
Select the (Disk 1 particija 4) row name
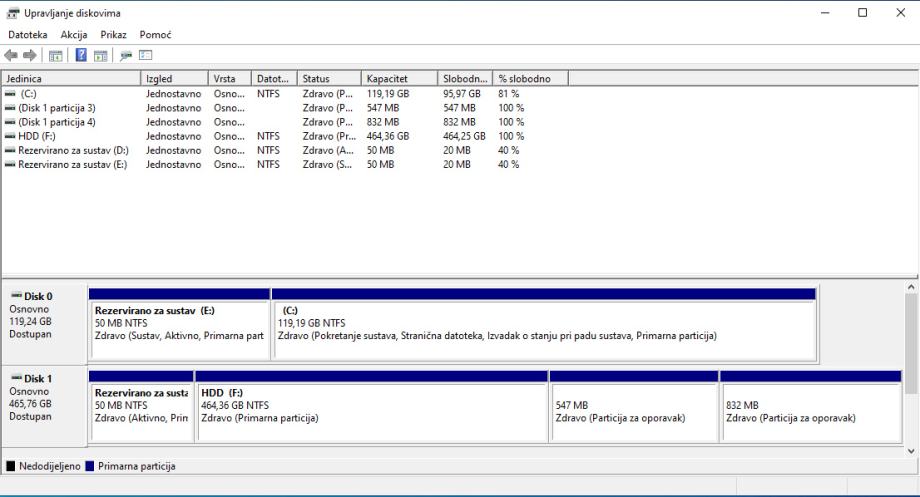[57, 121]
